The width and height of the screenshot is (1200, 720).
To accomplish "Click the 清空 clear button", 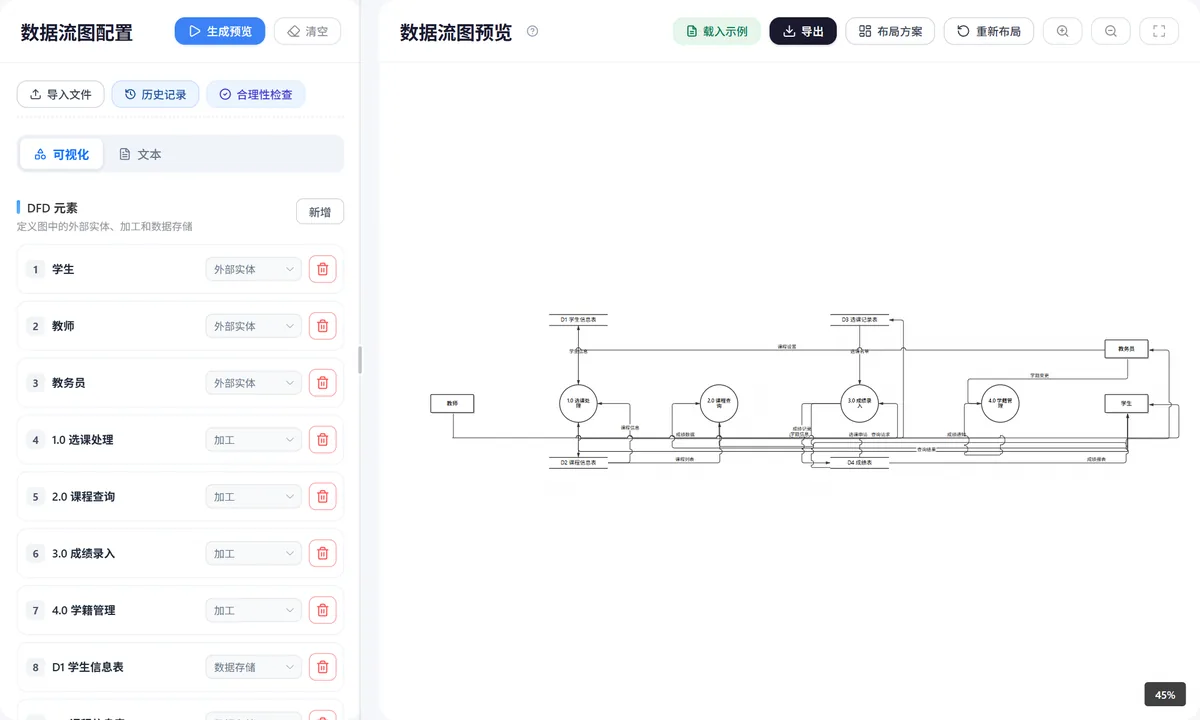I will click(307, 31).
